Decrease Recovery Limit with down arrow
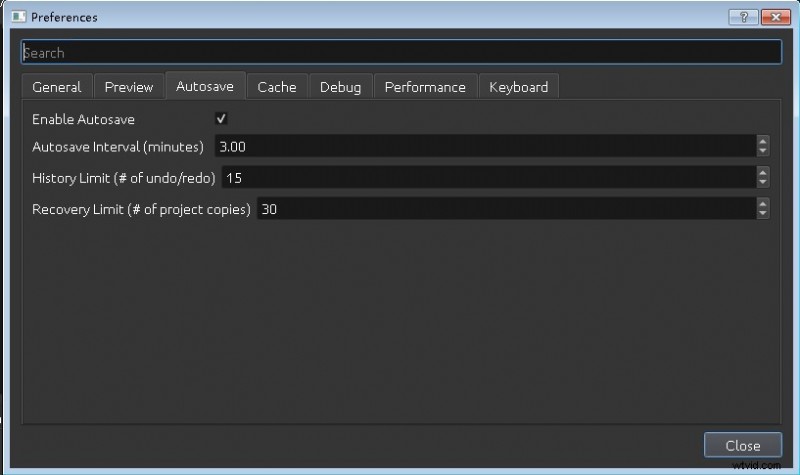Viewport: 800px width, 475px height. click(762, 214)
